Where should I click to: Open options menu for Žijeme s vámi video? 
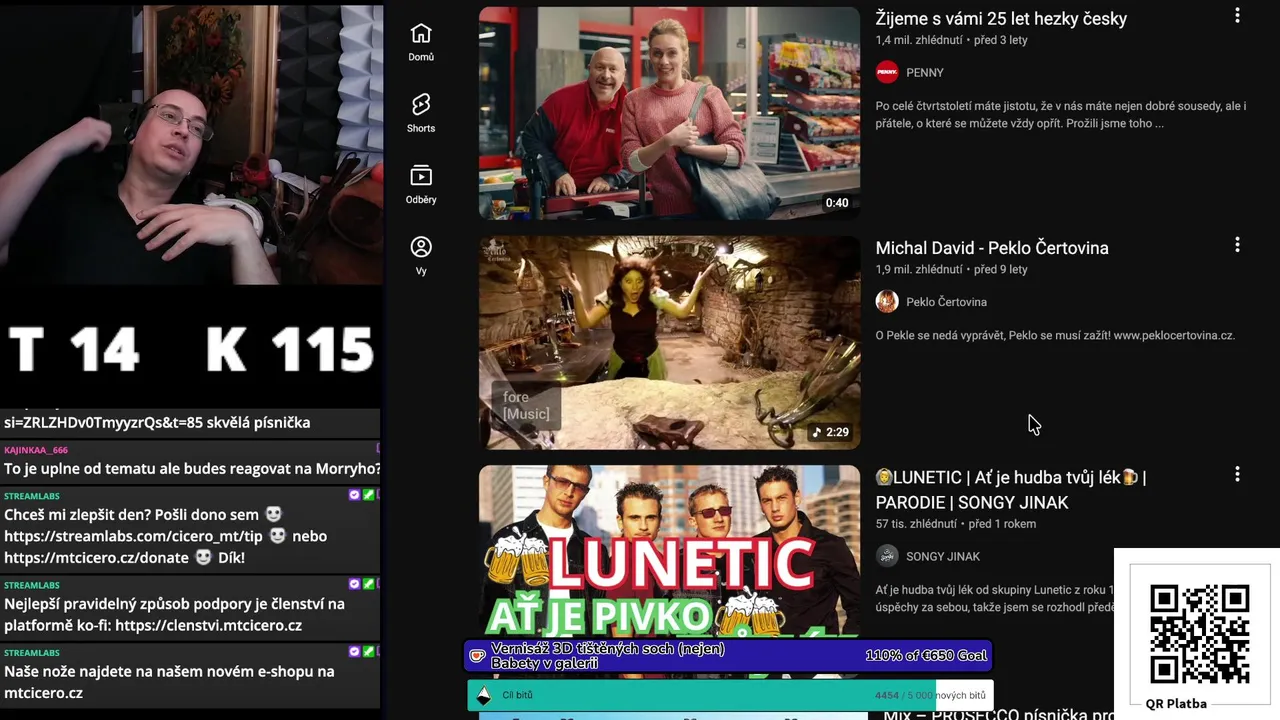(1237, 16)
